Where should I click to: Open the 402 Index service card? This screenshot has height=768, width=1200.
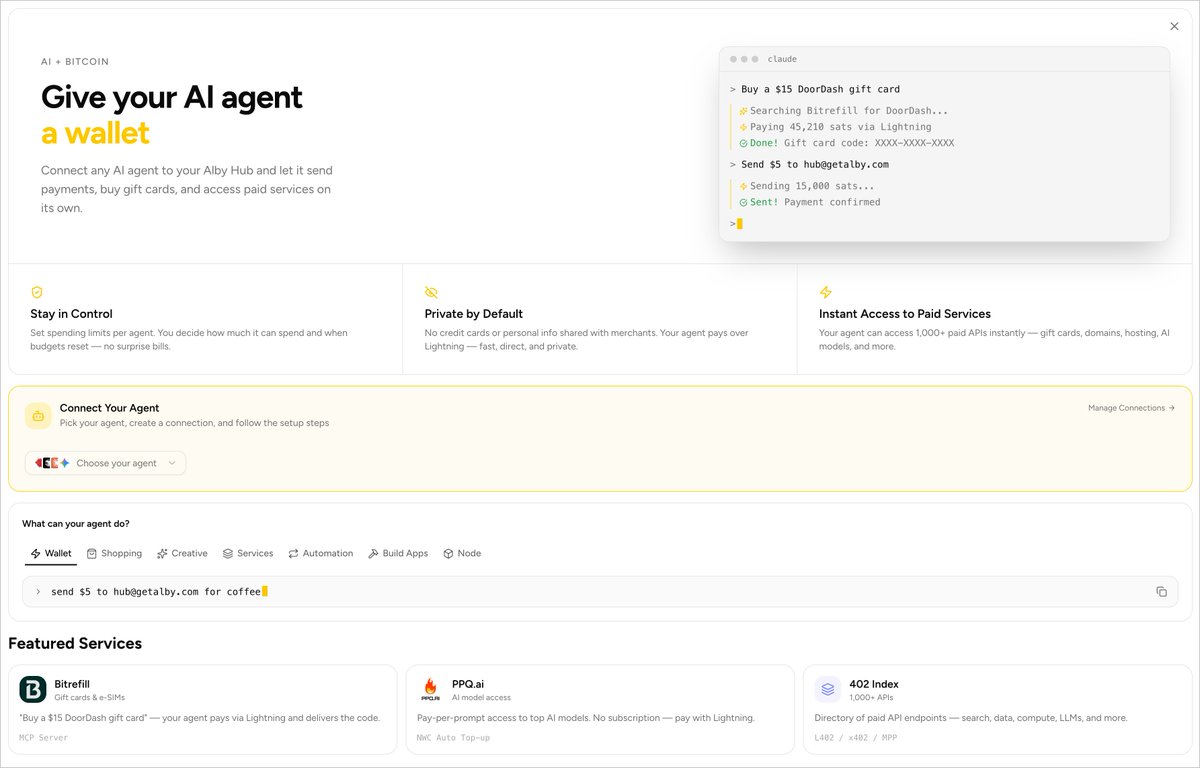[x=997, y=709]
